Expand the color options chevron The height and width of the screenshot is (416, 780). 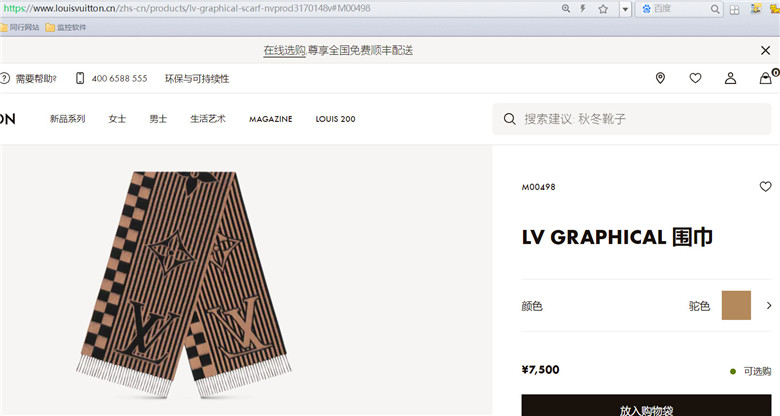769,306
